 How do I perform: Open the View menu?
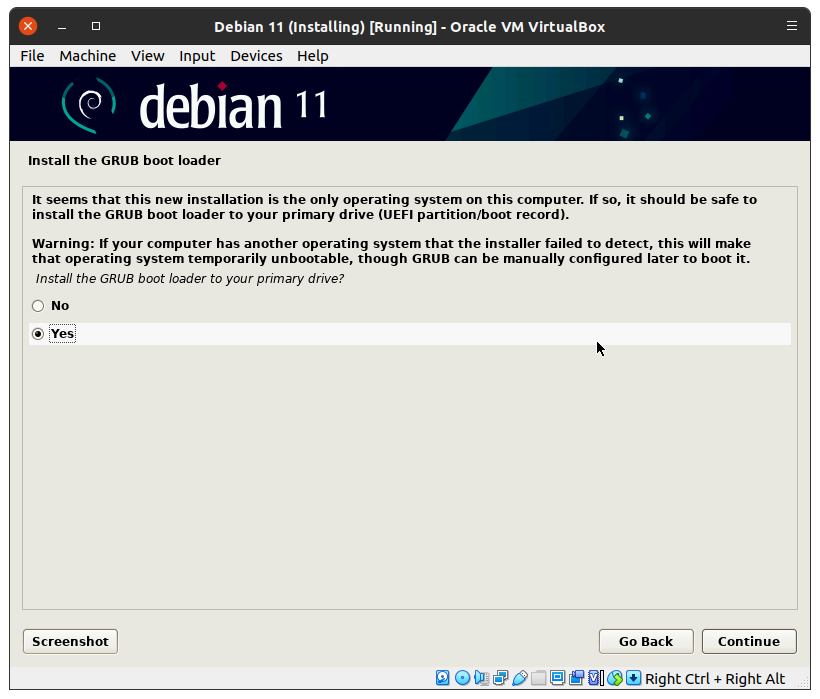[147, 56]
